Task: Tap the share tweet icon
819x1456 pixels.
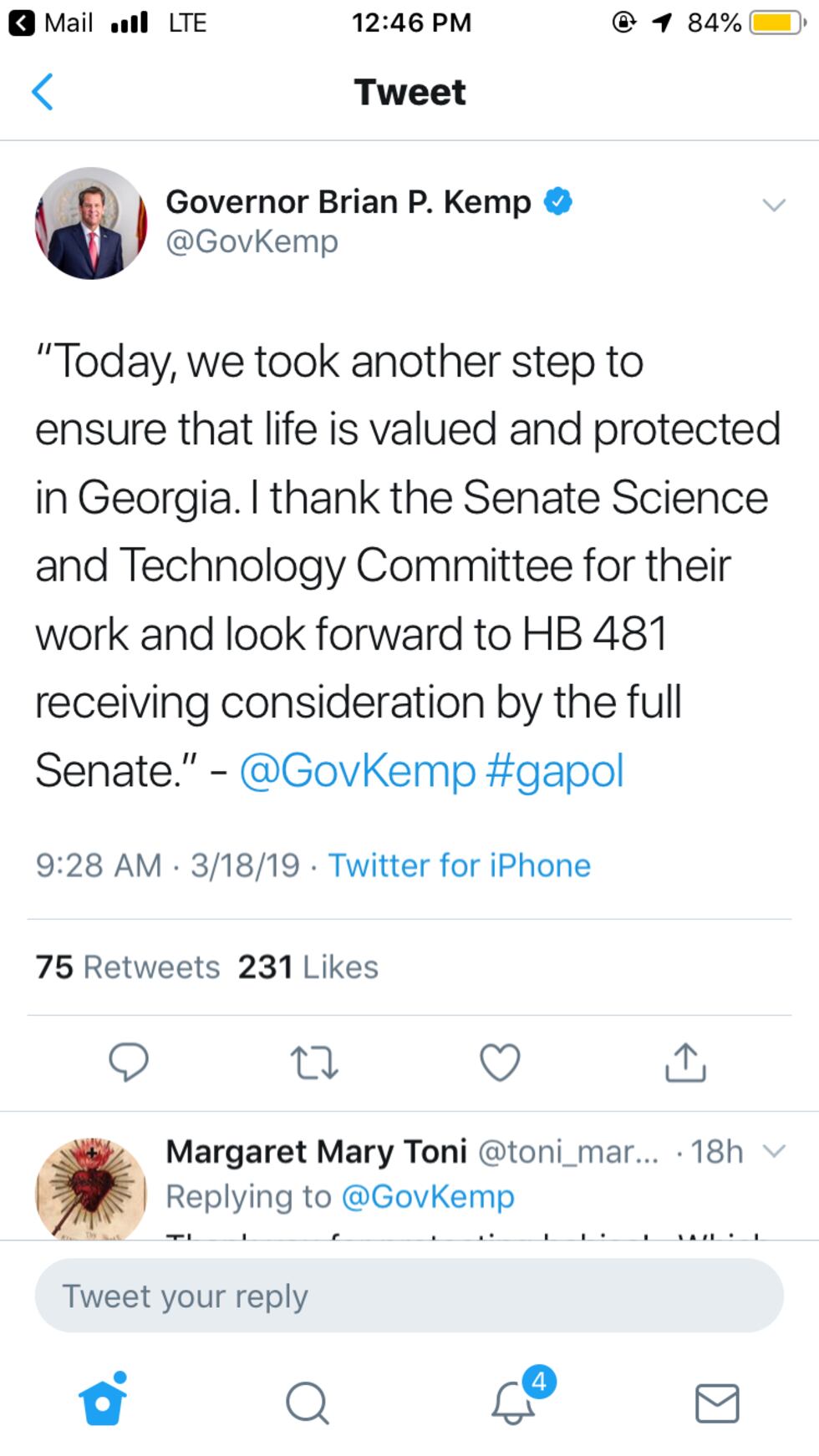Action: [x=685, y=1063]
